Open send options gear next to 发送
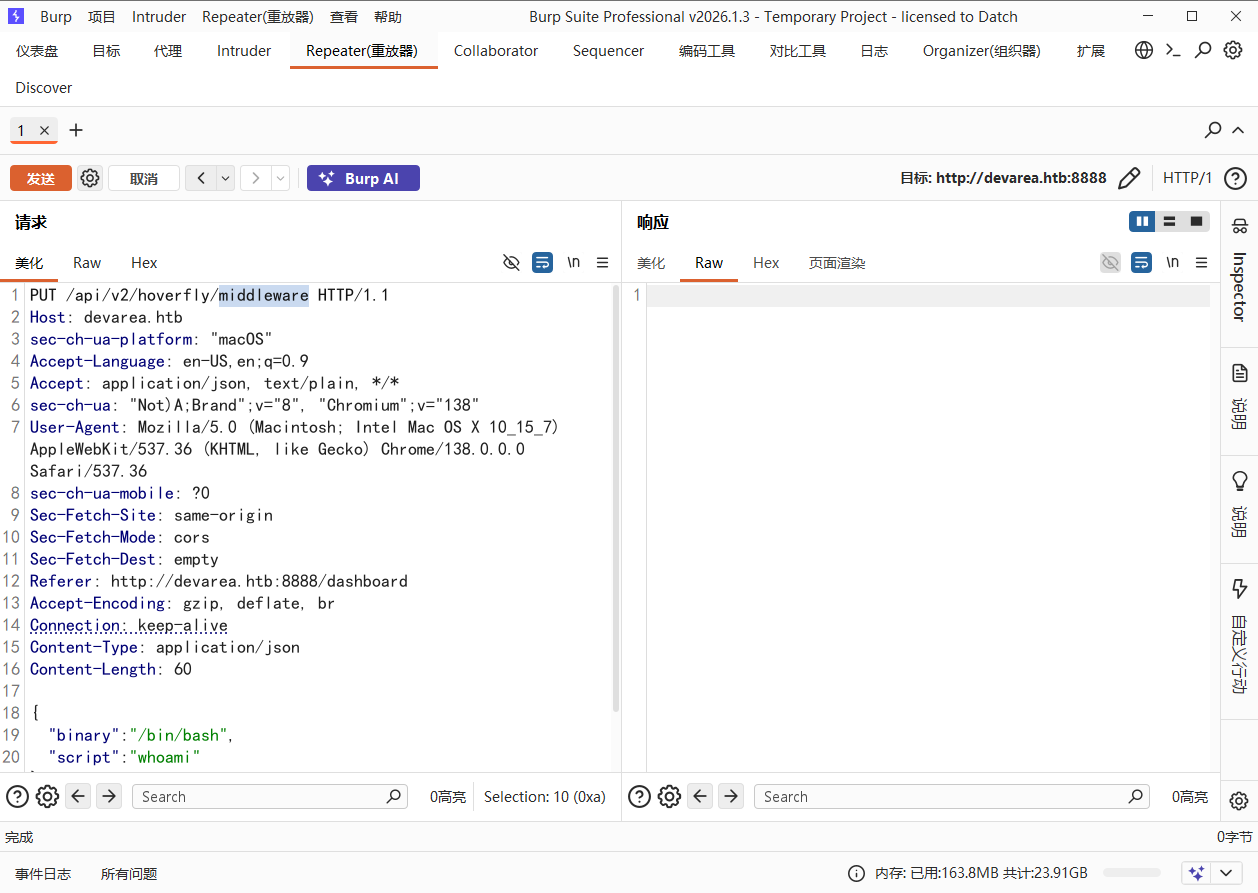Screen dimensions: 1258x893 pyautogui.click(x=90, y=178)
